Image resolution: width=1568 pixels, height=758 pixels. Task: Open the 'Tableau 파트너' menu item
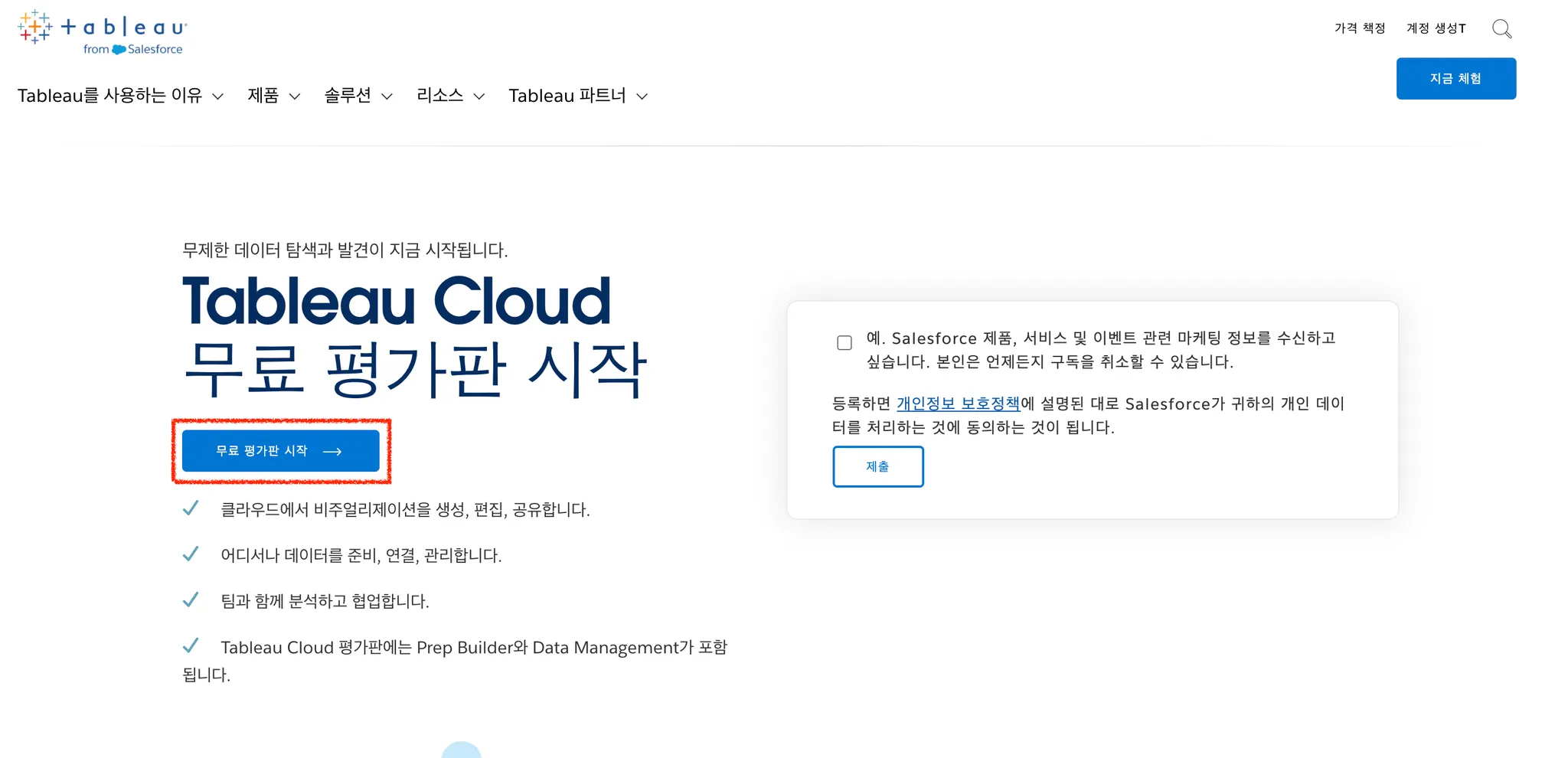click(567, 96)
